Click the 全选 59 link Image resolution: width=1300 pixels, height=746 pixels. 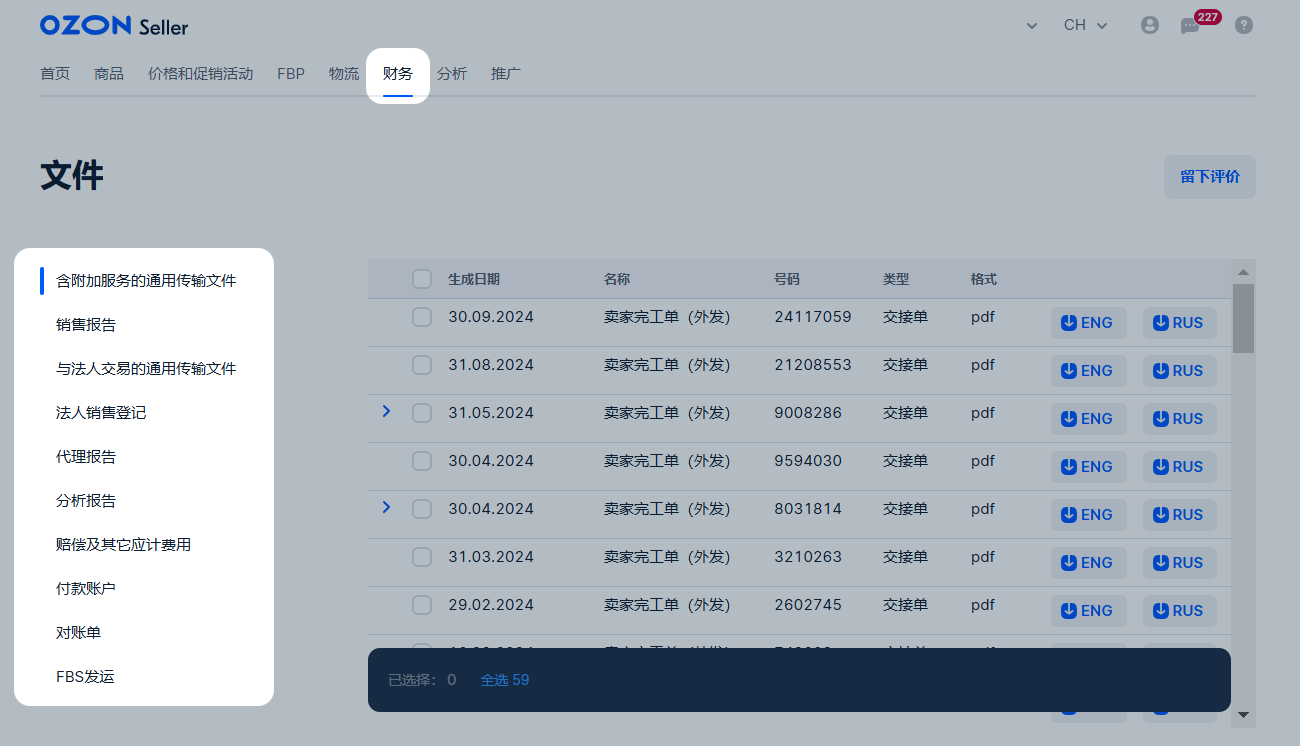(505, 680)
